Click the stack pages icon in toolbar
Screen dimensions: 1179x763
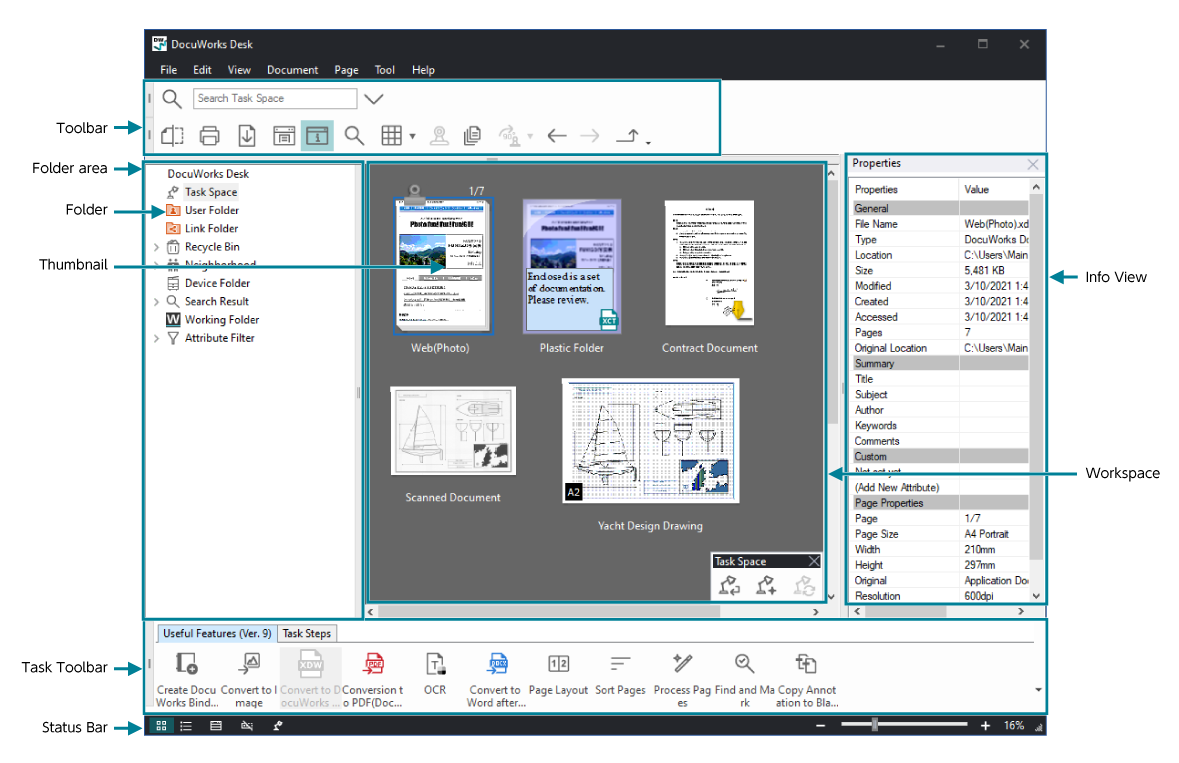[x=472, y=136]
